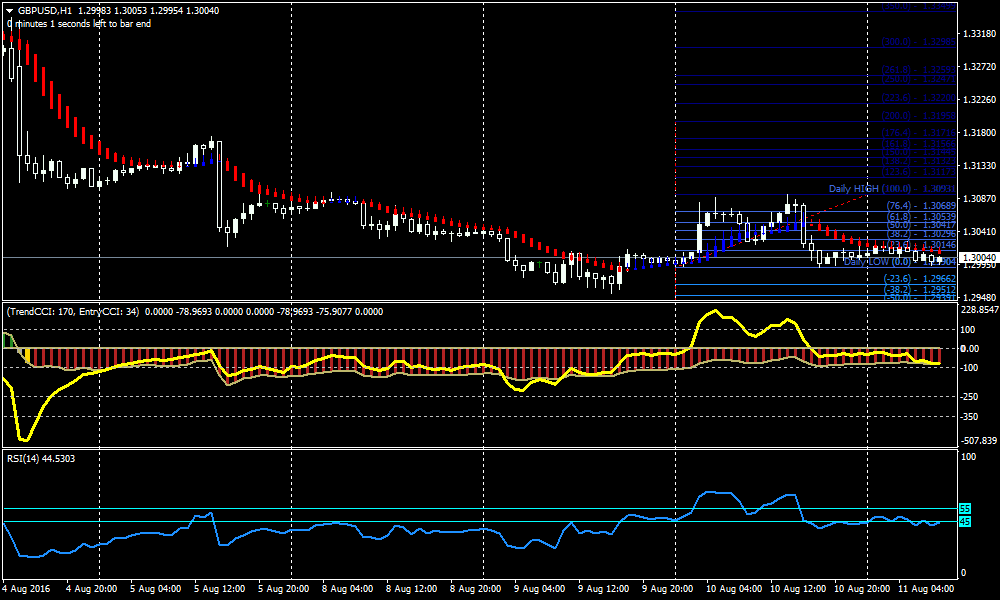Select the (76.4) - 1.30689 Fibonacci label
This screenshot has width=1000, height=600.
[920, 206]
